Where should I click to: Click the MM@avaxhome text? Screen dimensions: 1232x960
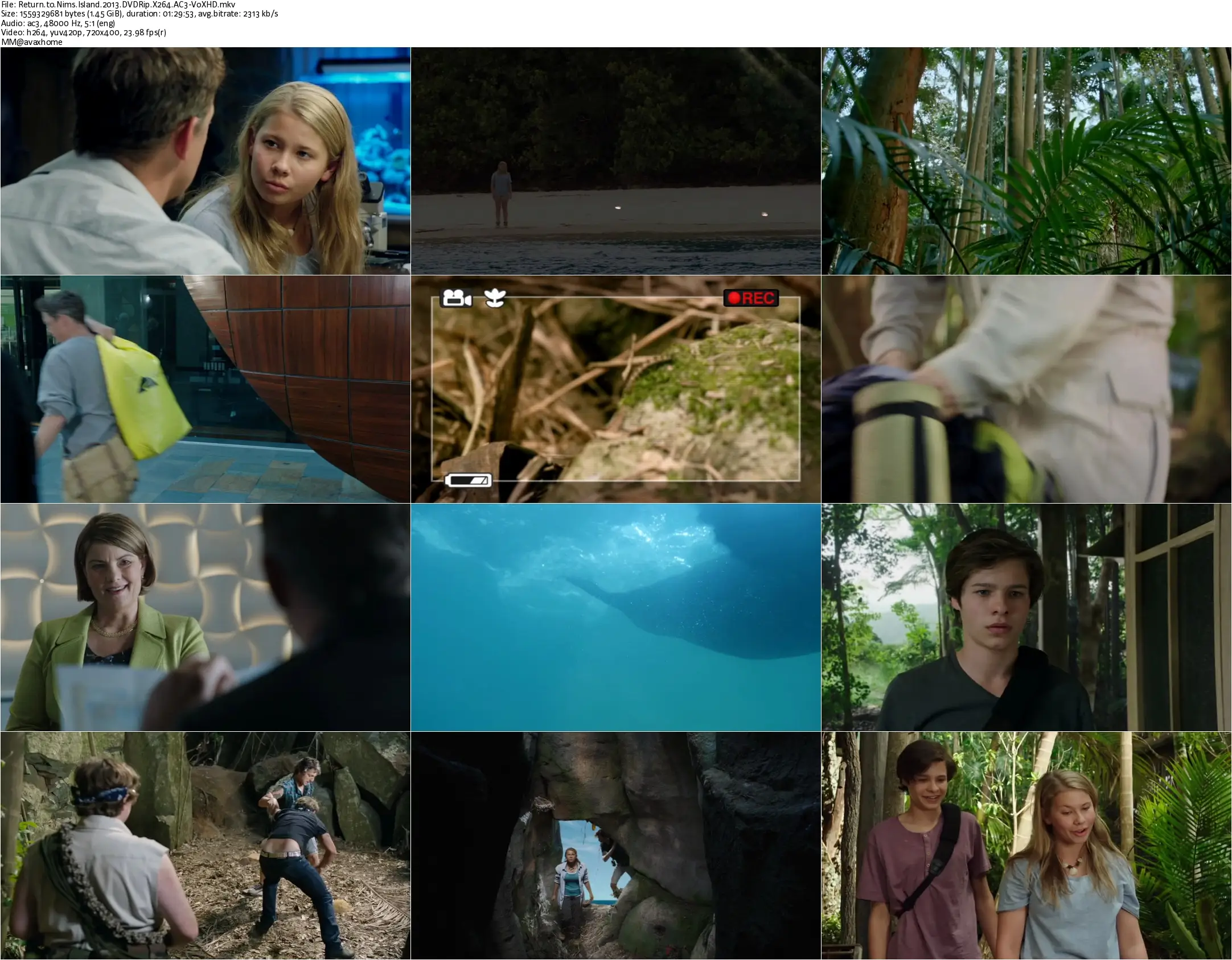point(32,42)
